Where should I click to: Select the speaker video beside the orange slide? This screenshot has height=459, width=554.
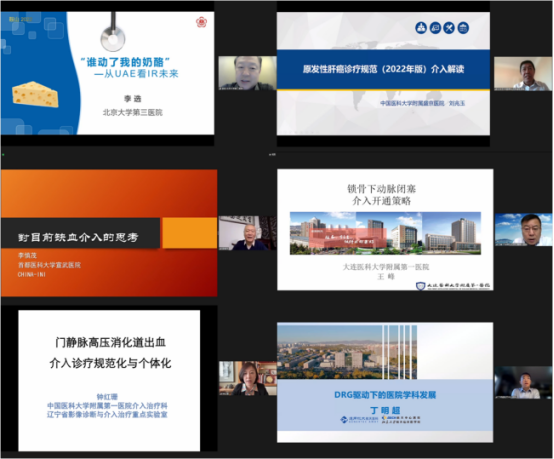(247, 233)
